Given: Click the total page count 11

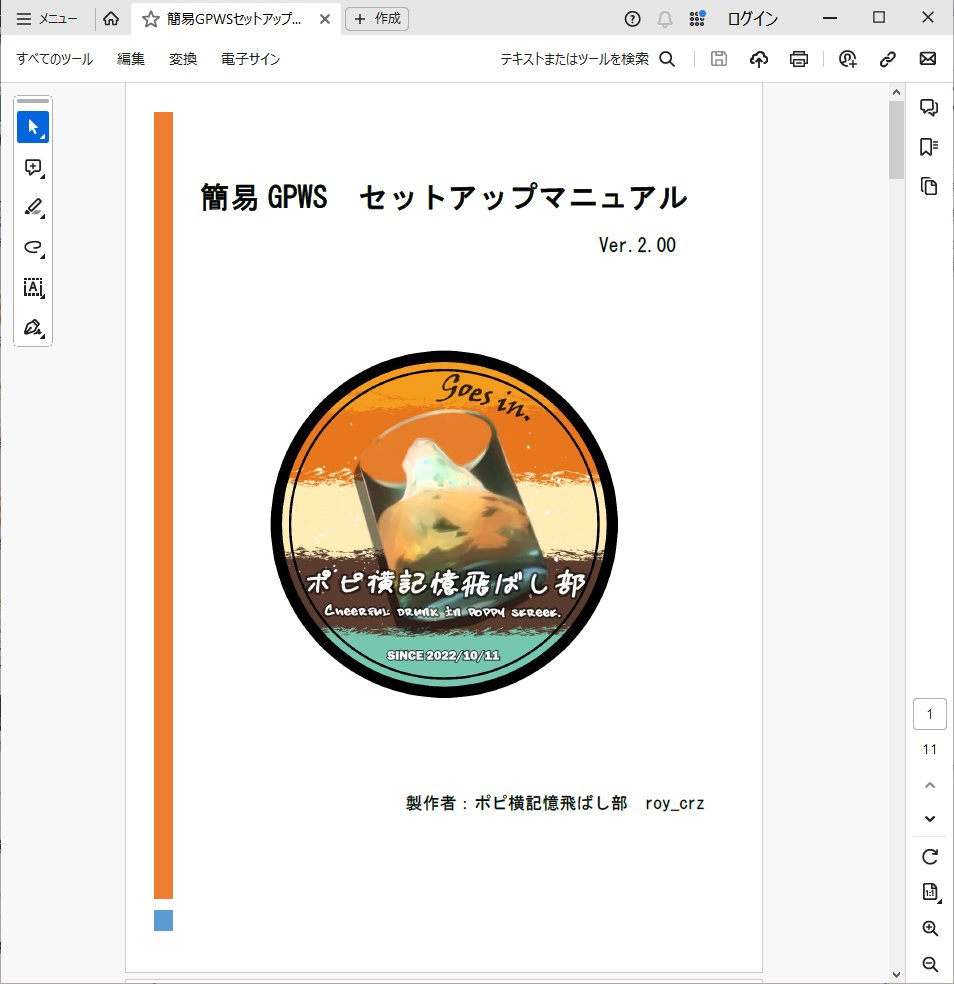Looking at the screenshot, I should (x=930, y=749).
